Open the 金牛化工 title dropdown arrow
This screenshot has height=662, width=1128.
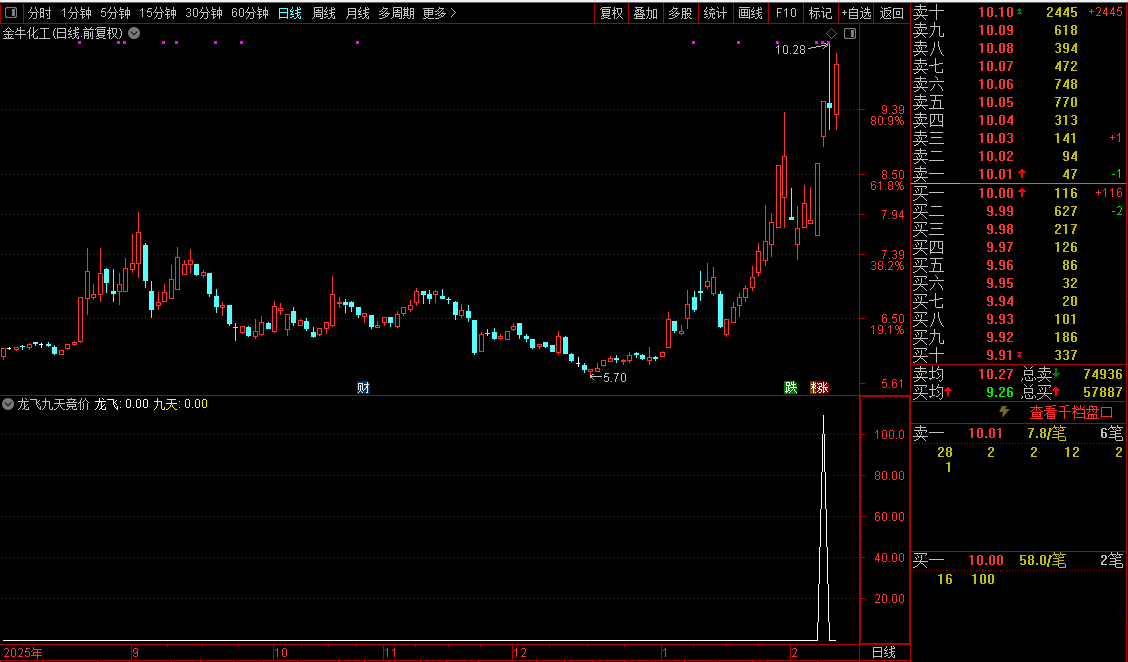pyautogui.click(x=134, y=33)
